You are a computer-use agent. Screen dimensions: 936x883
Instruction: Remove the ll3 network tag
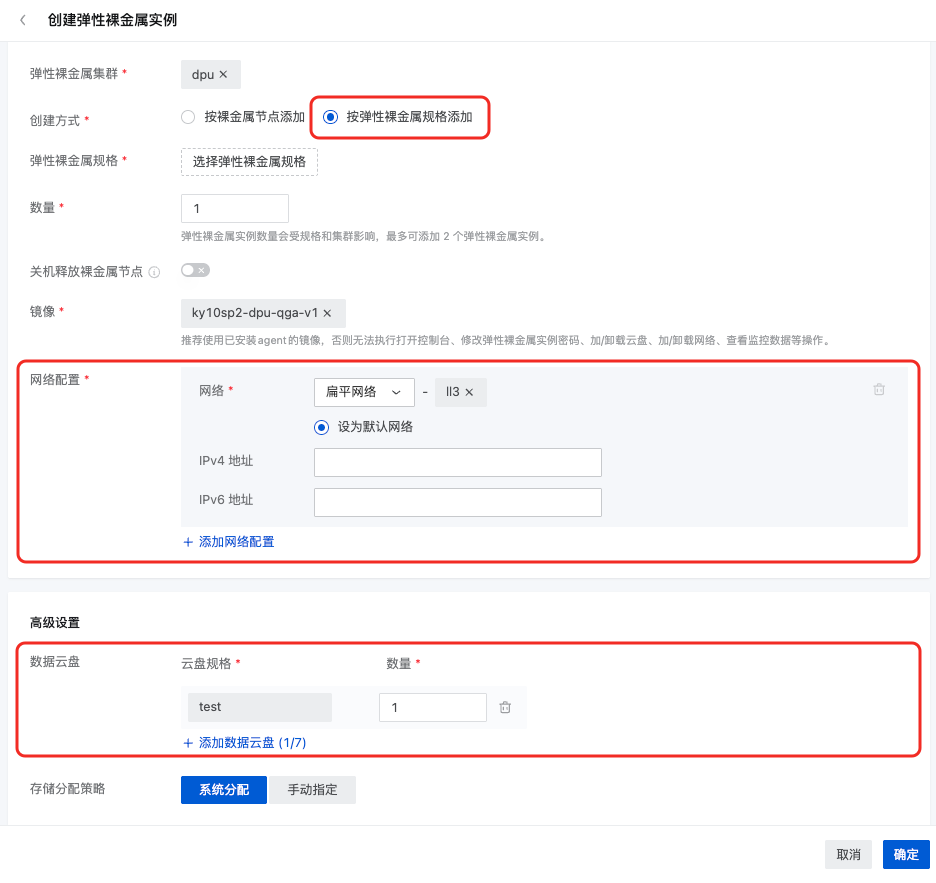[469, 392]
